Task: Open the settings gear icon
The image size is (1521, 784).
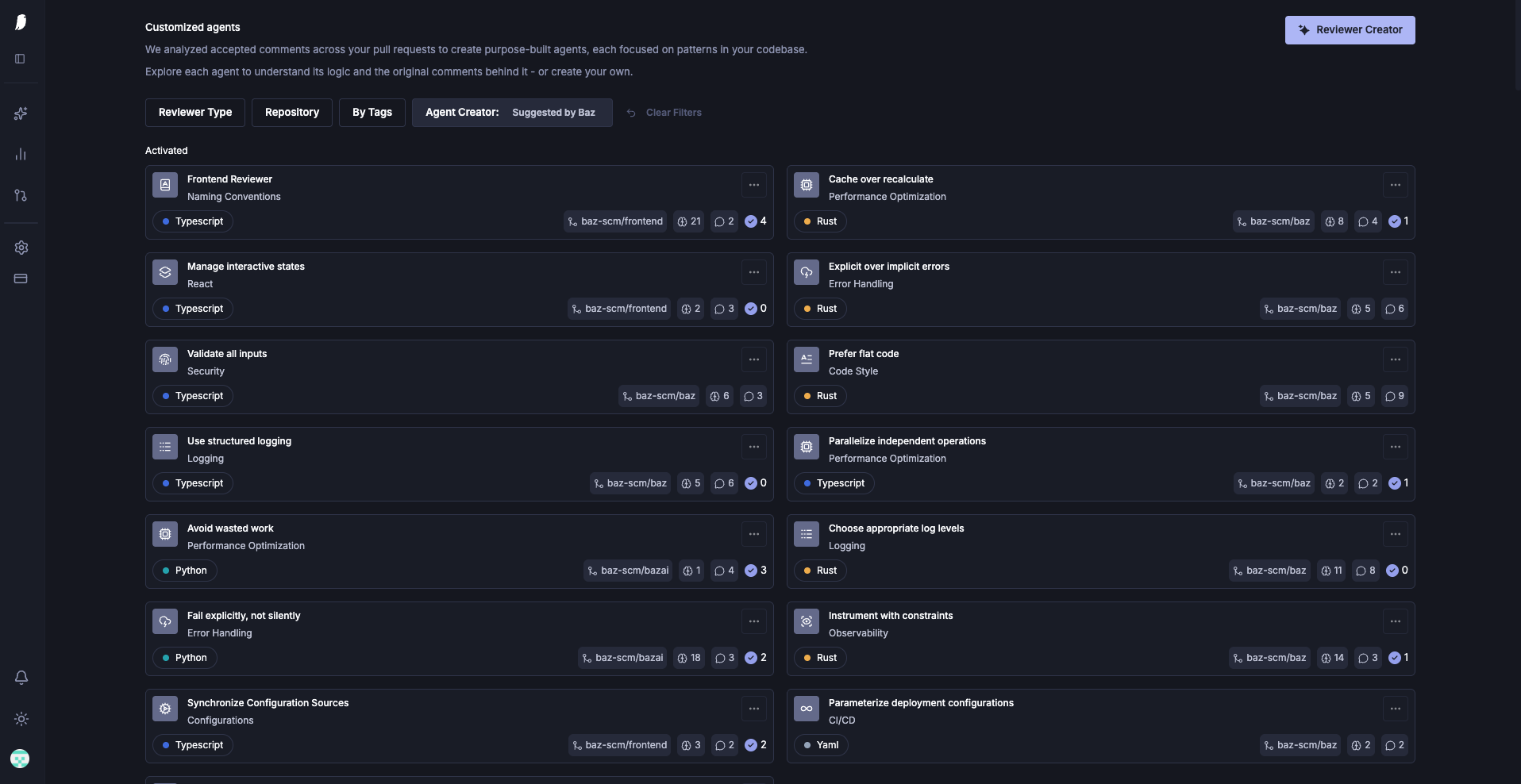Action: tap(21, 248)
